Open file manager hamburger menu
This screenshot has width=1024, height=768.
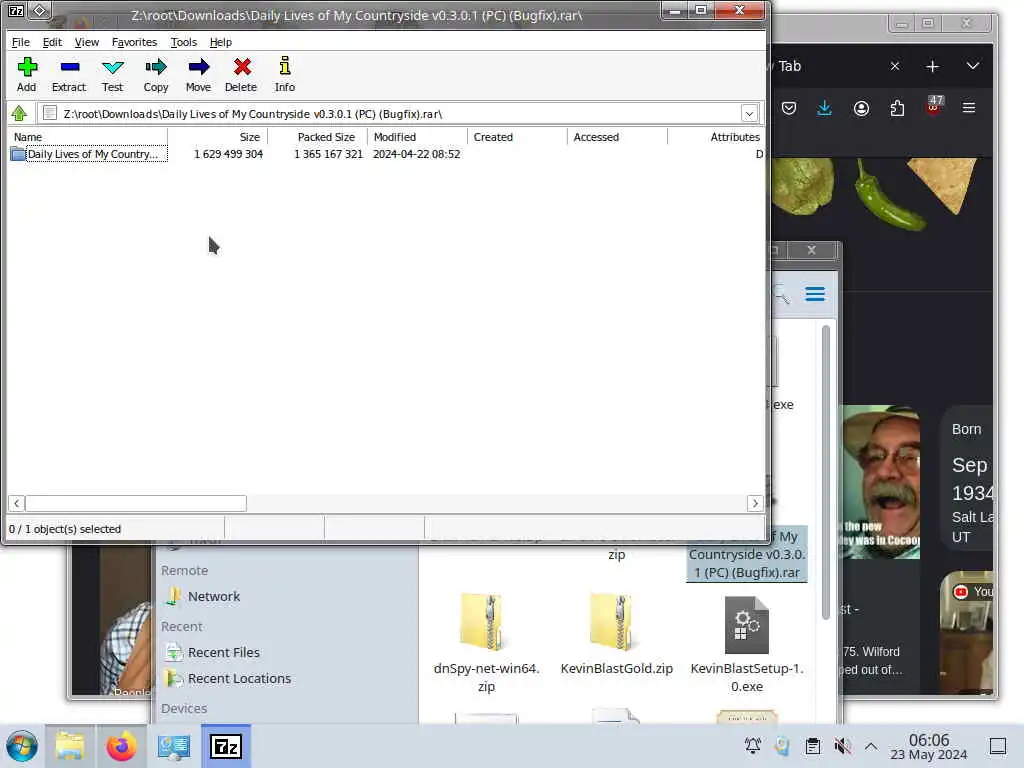814,294
